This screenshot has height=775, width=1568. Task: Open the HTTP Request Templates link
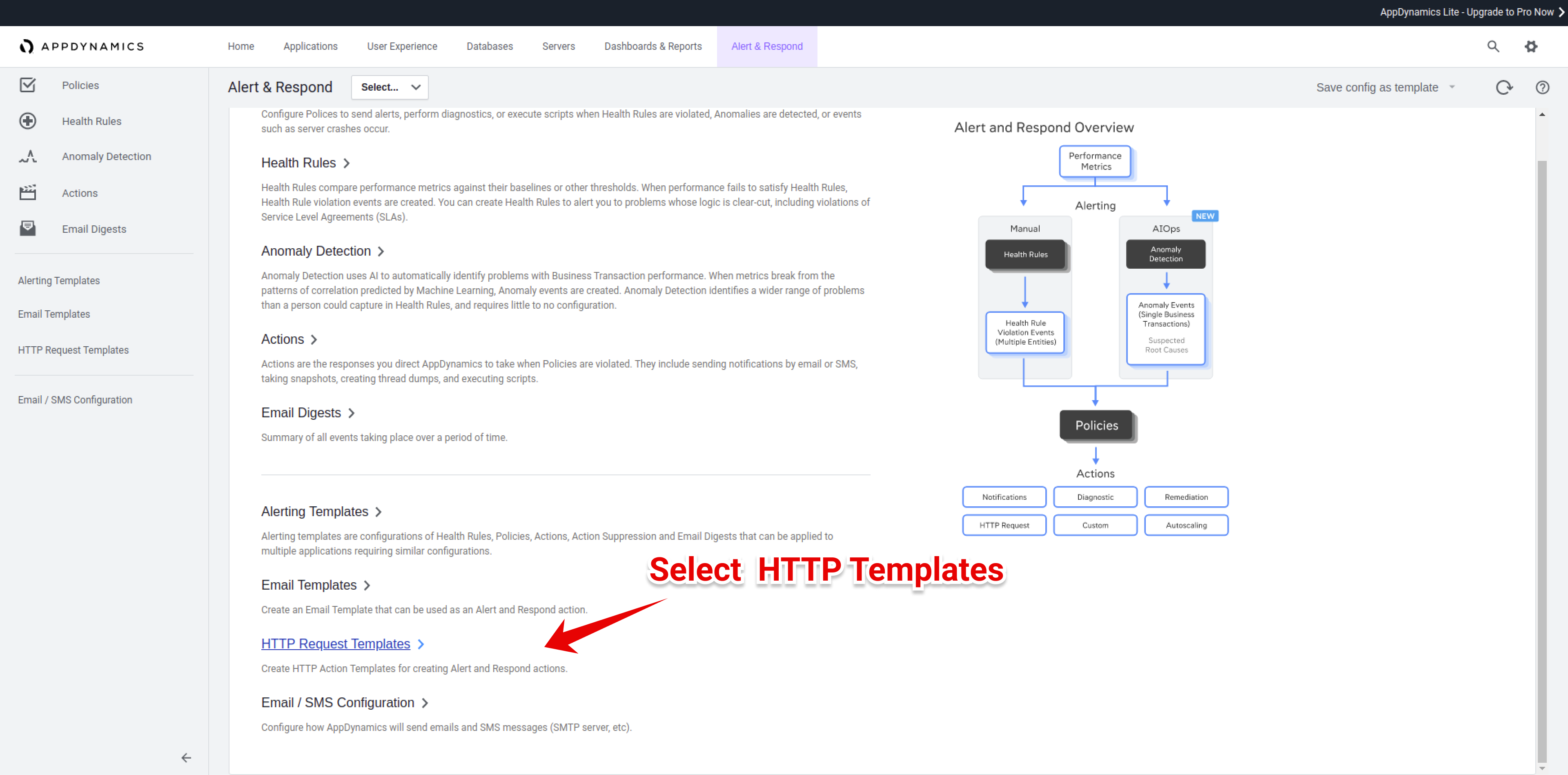click(335, 644)
